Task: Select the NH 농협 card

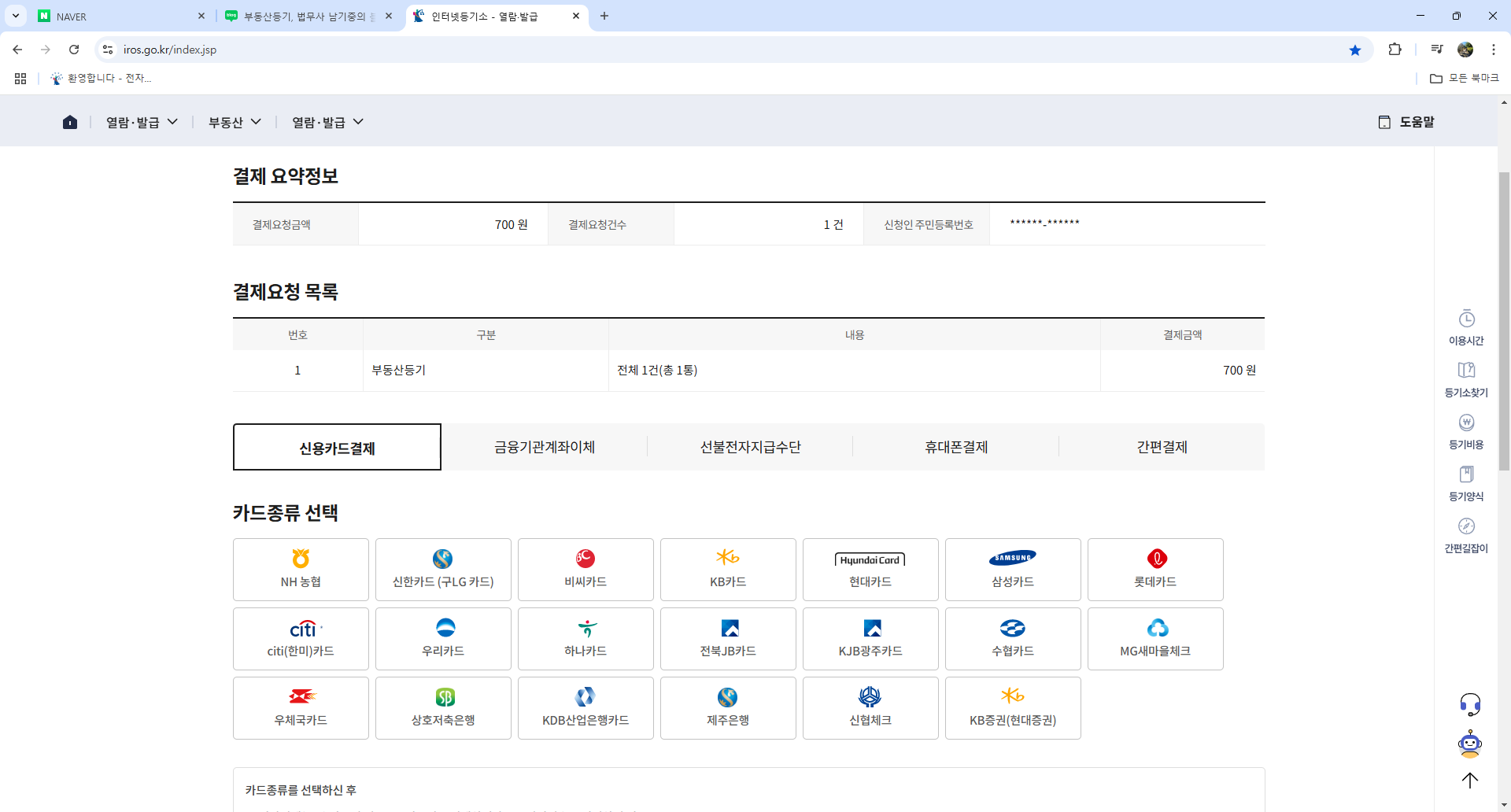Action: click(x=301, y=570)
